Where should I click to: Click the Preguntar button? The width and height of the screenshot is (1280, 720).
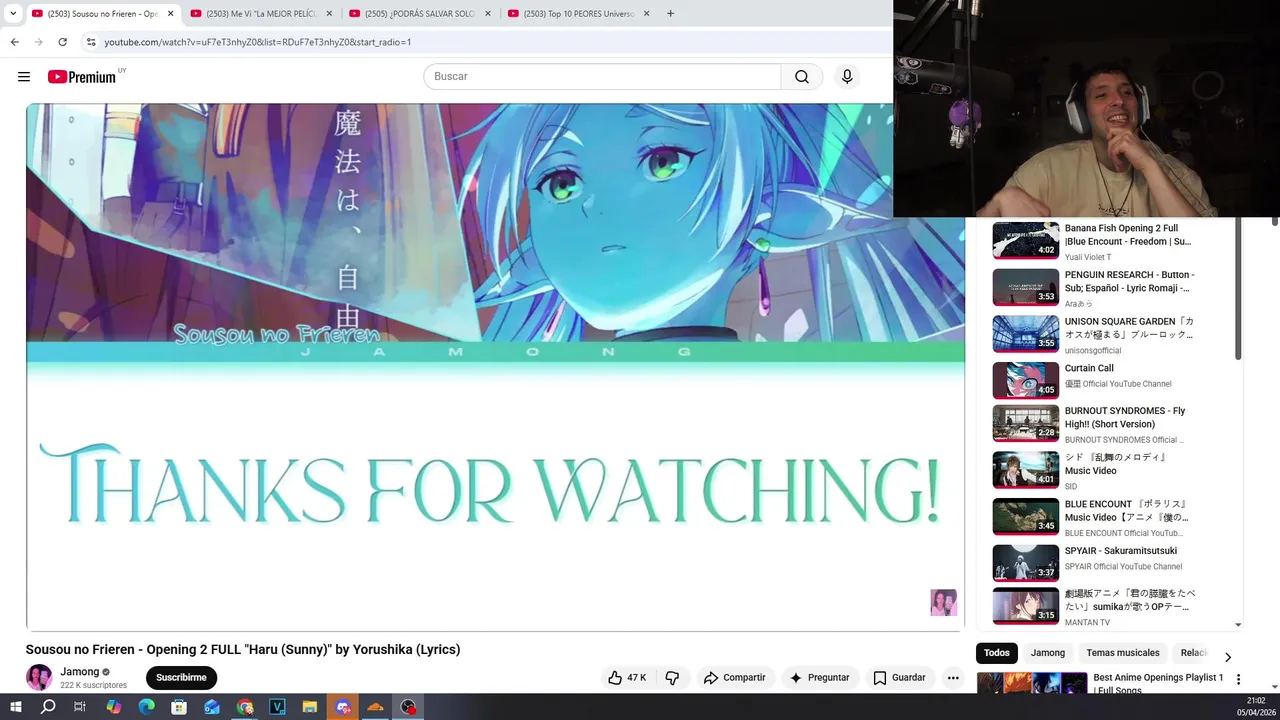coord(819,678)
